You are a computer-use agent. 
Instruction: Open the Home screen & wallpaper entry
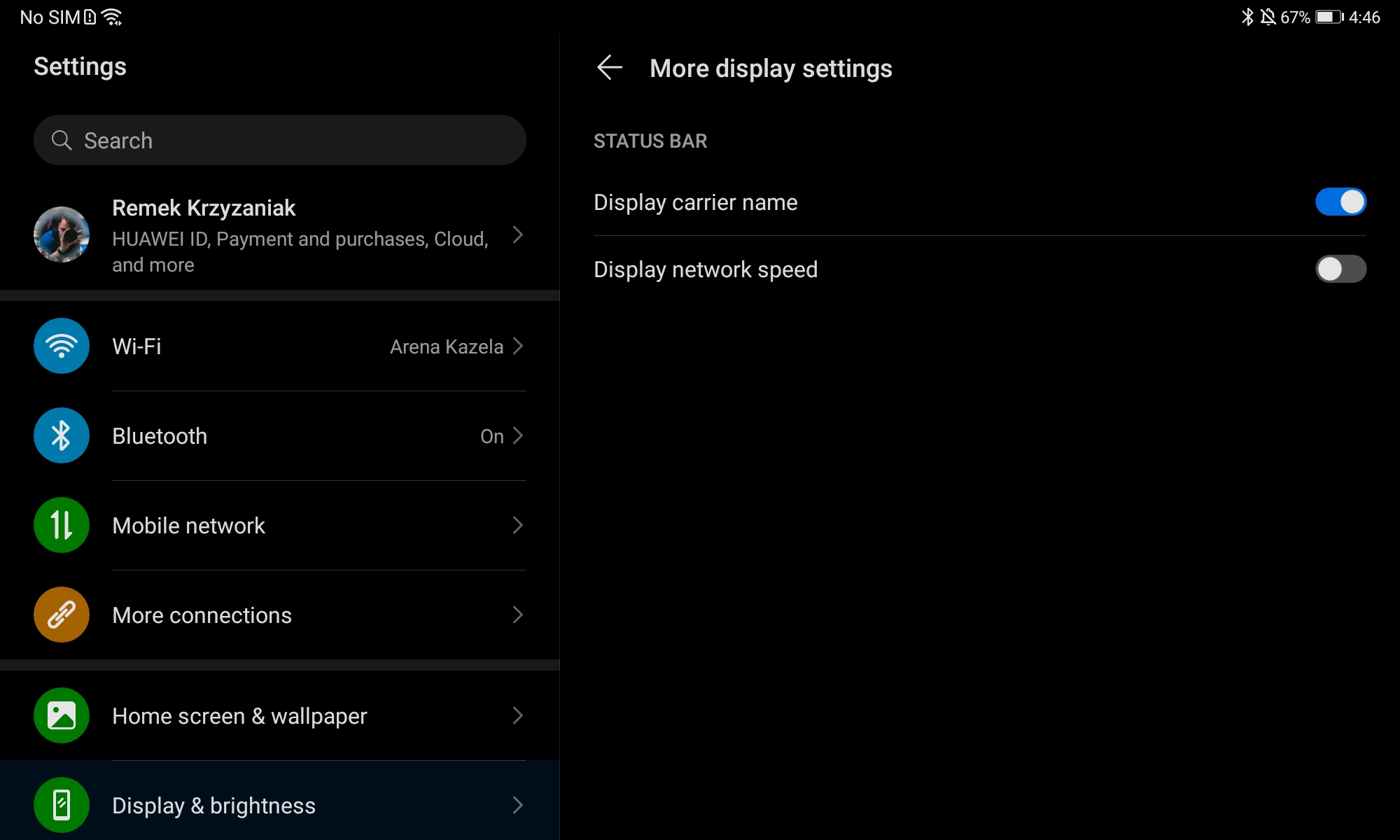[x=239, y=716]
